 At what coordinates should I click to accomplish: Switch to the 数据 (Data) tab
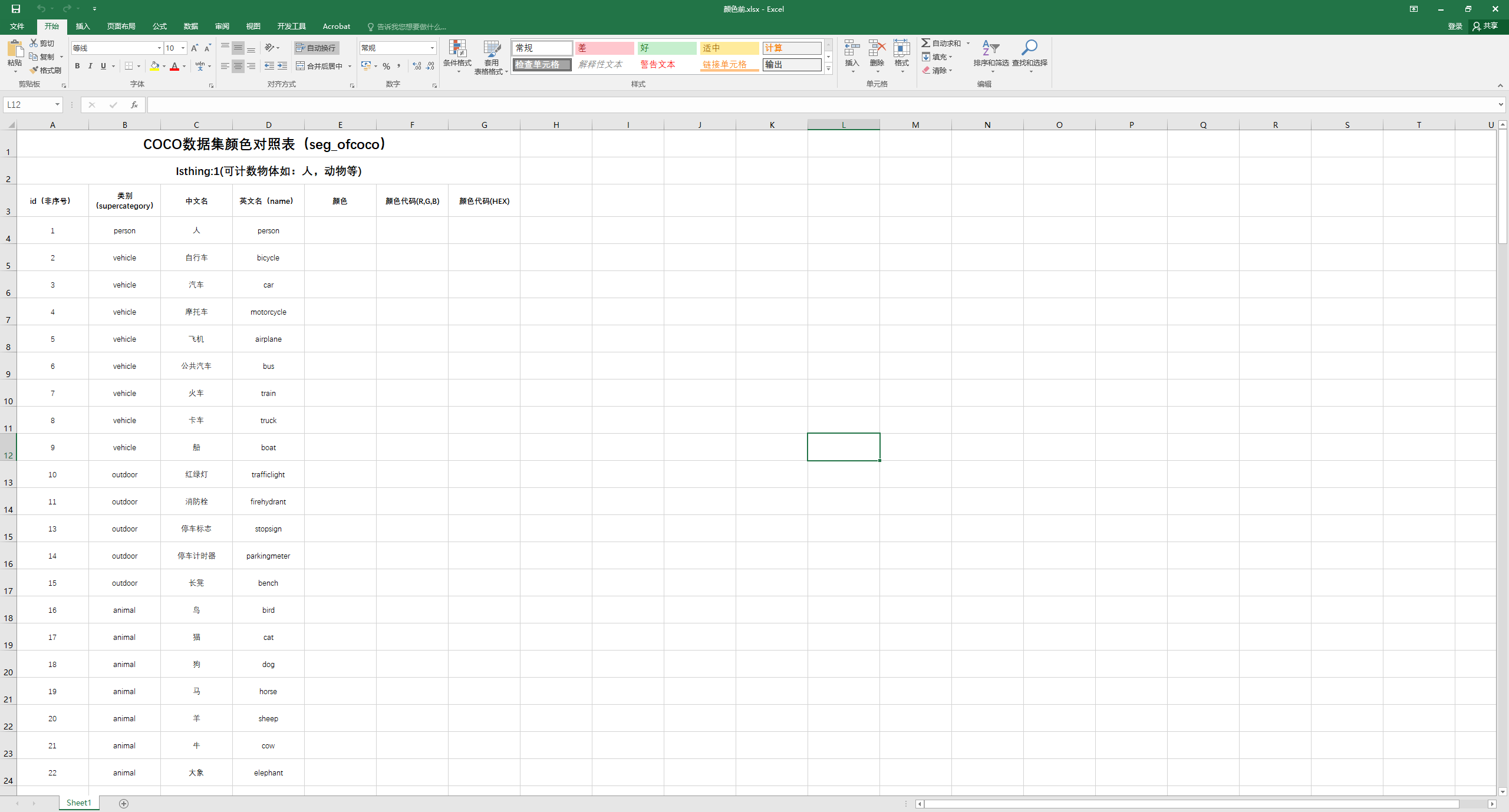point(190,27)
